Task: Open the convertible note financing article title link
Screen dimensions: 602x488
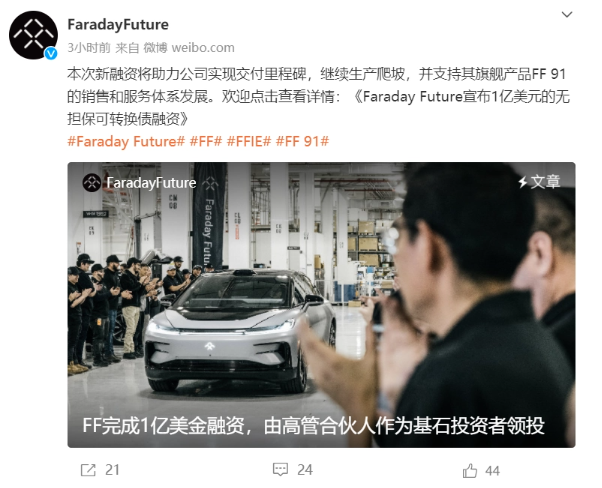Action: (x=318, y=108)
